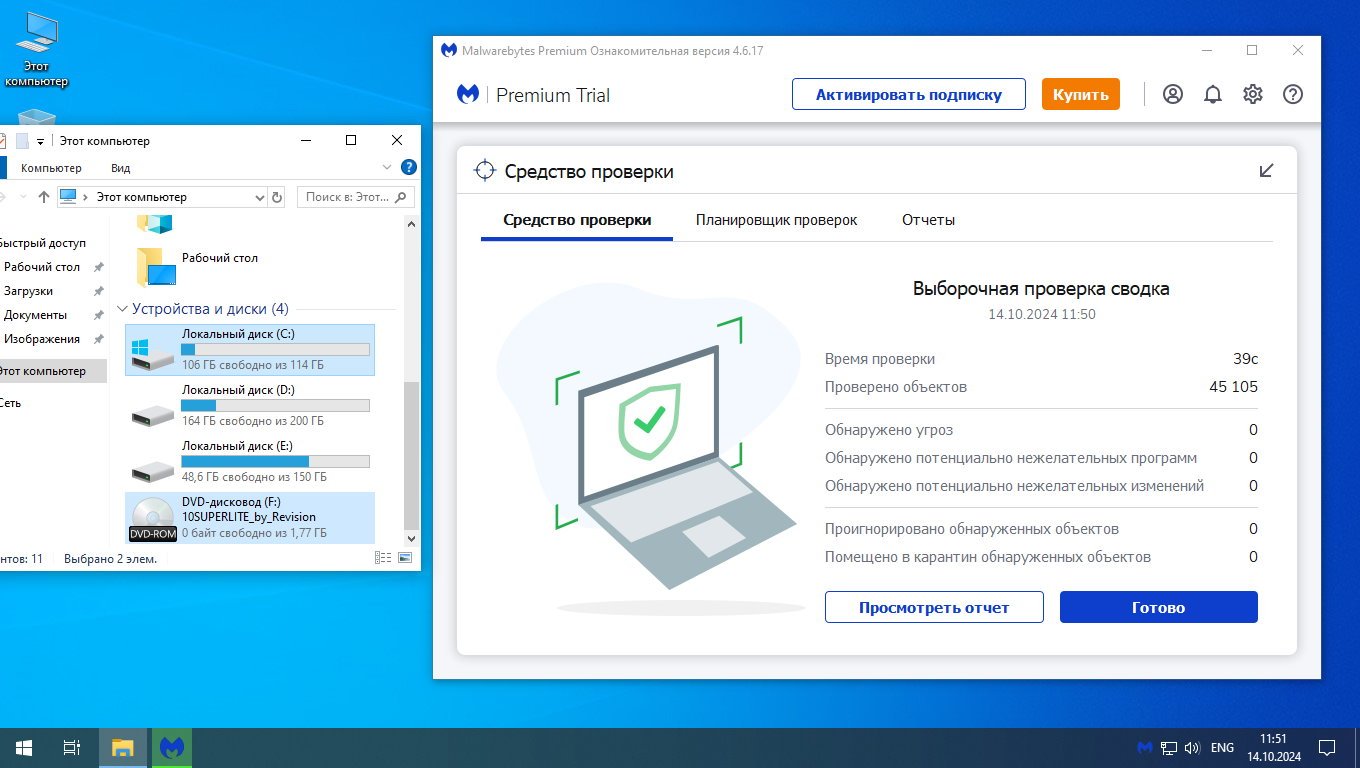Open the "Отчеты" tab
The image size is (1360, 768).
pyautogui.click(x=928, y=220)
